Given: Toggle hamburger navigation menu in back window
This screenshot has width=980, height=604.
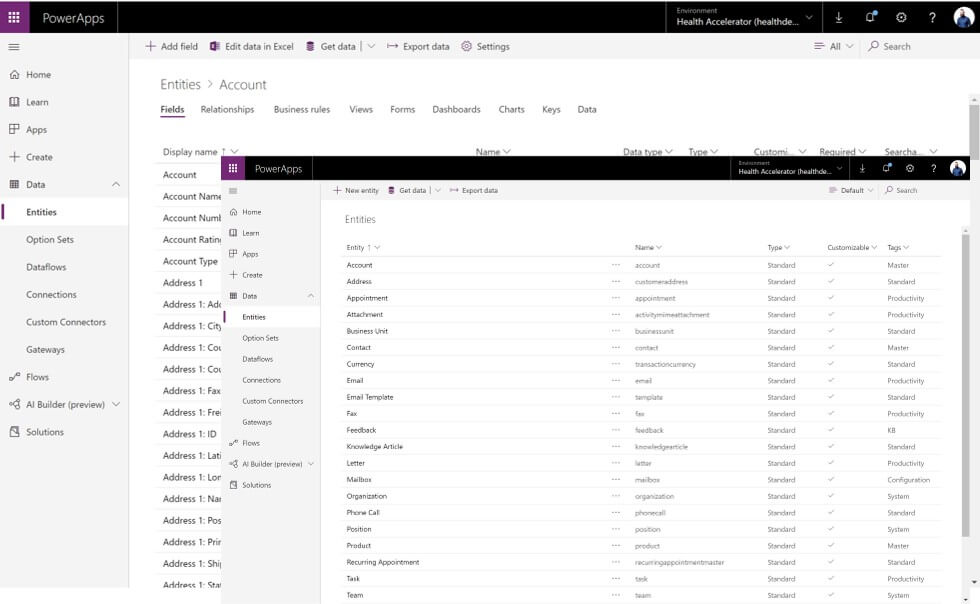Looking at the screenshot, I should click(x=14, y=47).
